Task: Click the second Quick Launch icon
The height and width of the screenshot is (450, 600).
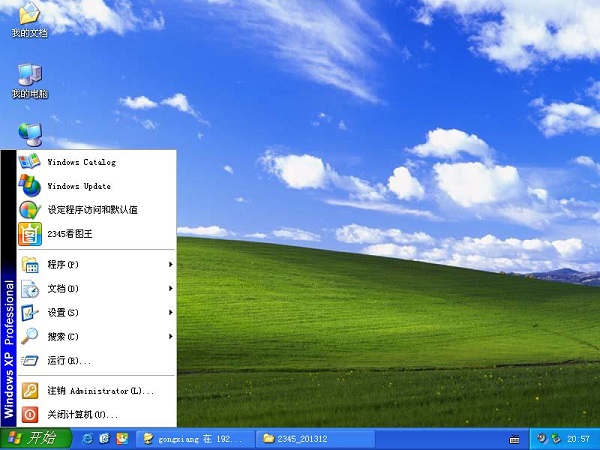Action: [x=105, y=438]
